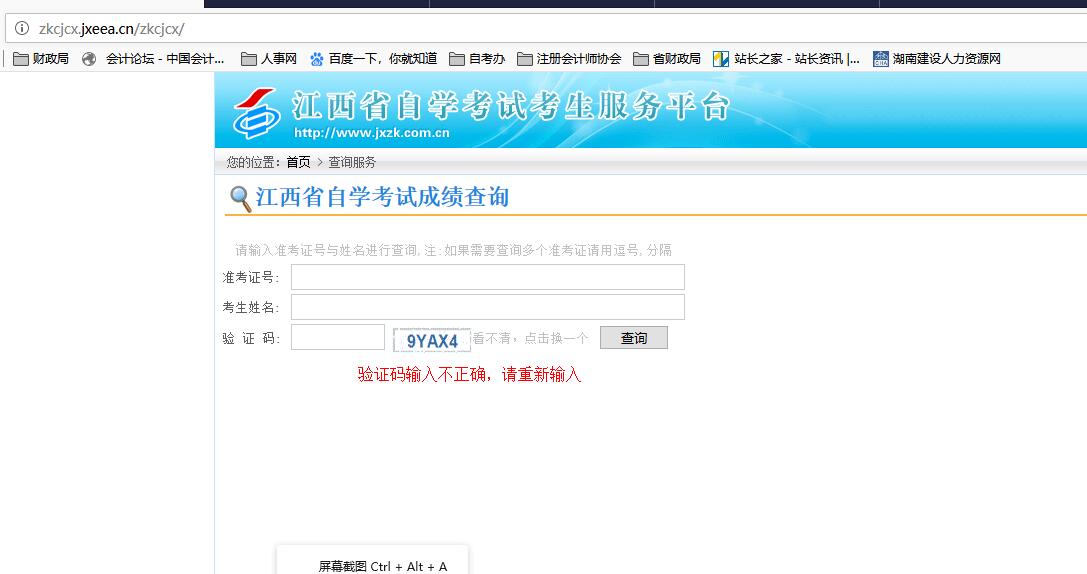Click the 江西省自学考试考生服务平台 banner title
The width and height of the screenshot is (1087, 574).
click(511, 106)
